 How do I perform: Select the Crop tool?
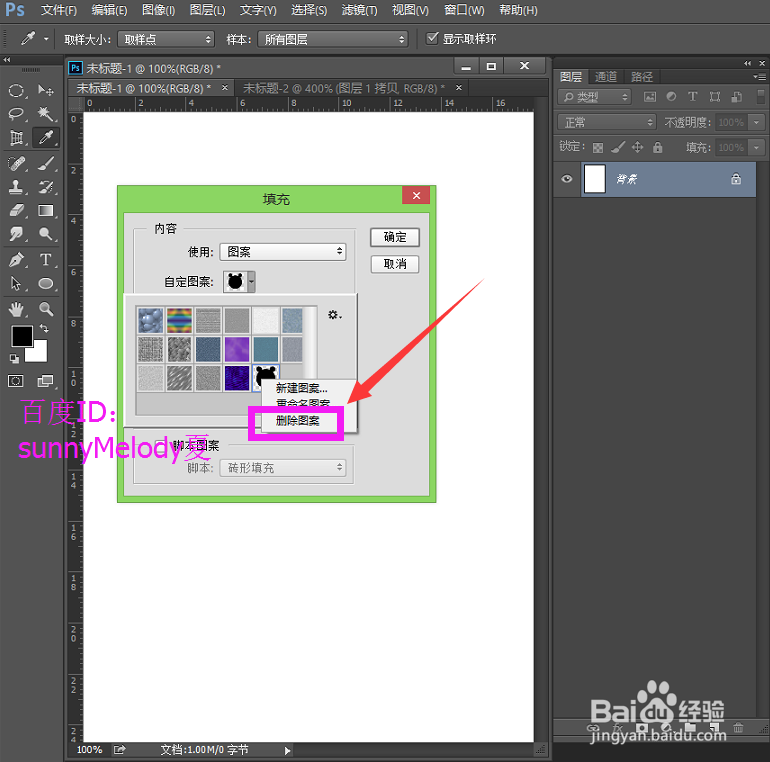coord(16,138)
